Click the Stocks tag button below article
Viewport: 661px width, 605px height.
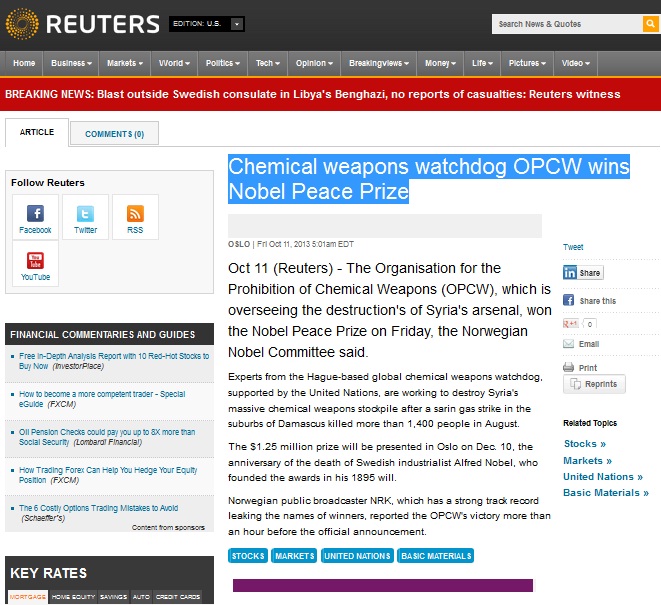248,556
